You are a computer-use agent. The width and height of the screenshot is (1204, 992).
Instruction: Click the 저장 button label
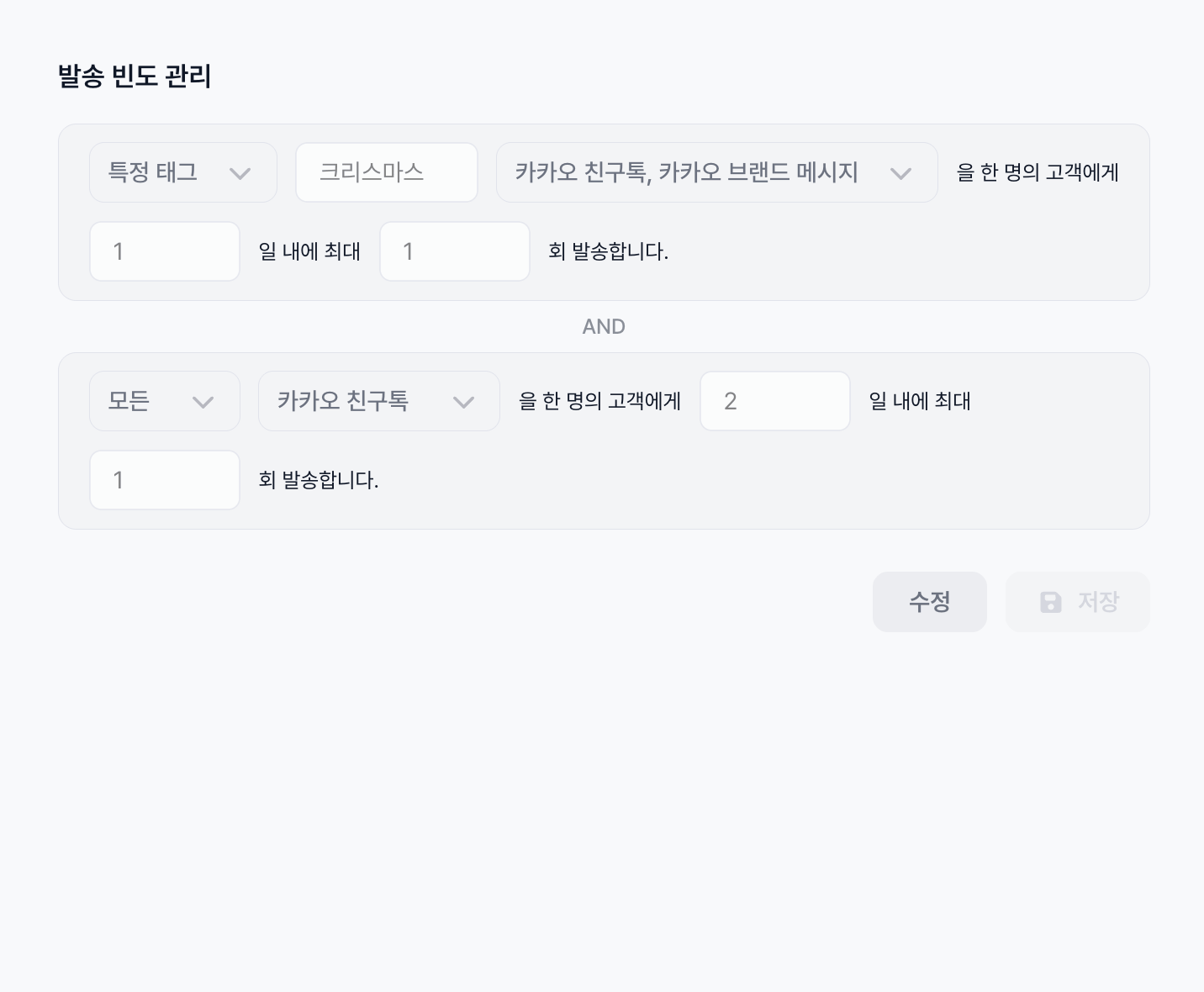coord(1098,602)
